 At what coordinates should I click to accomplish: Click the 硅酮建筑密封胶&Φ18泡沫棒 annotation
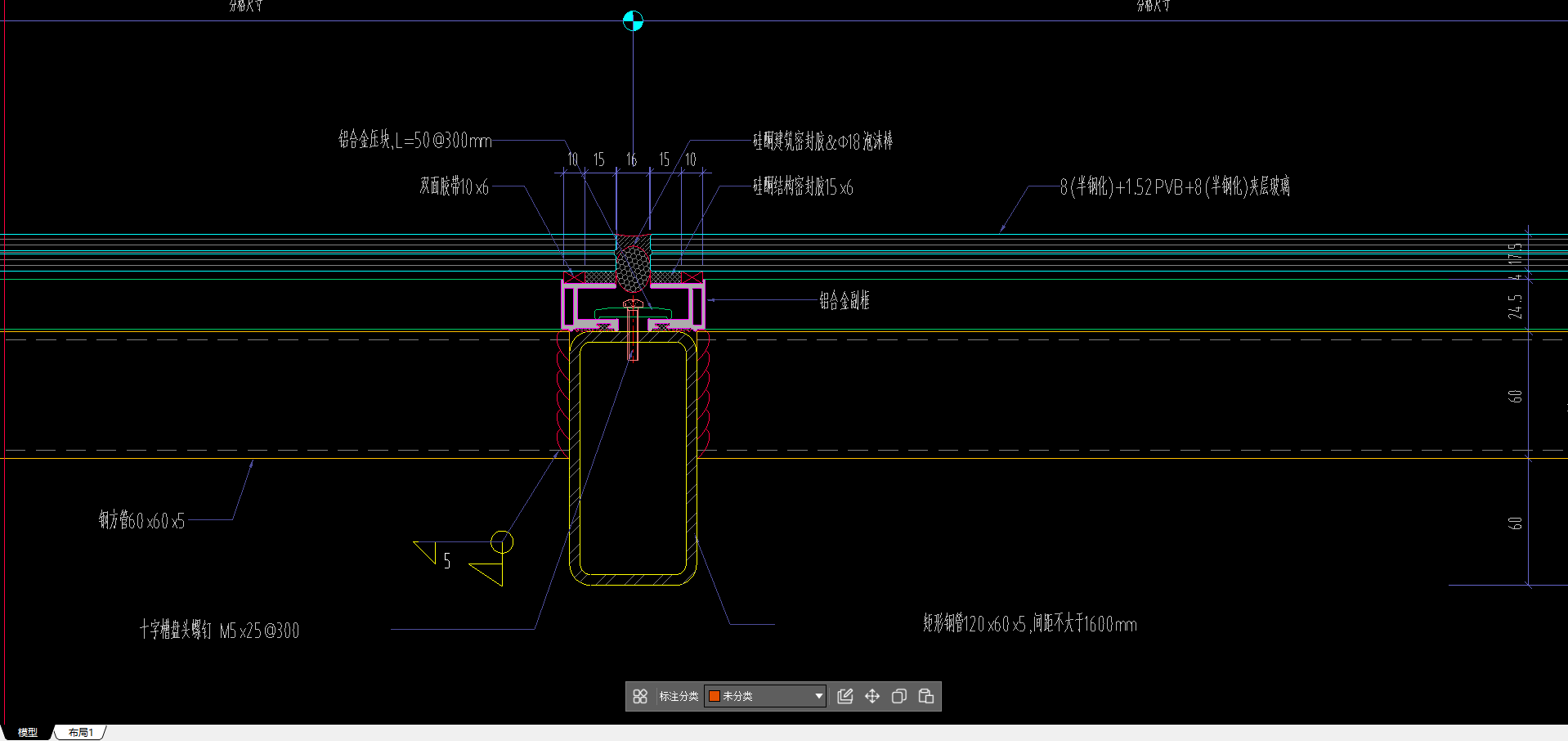pos(822,141)
